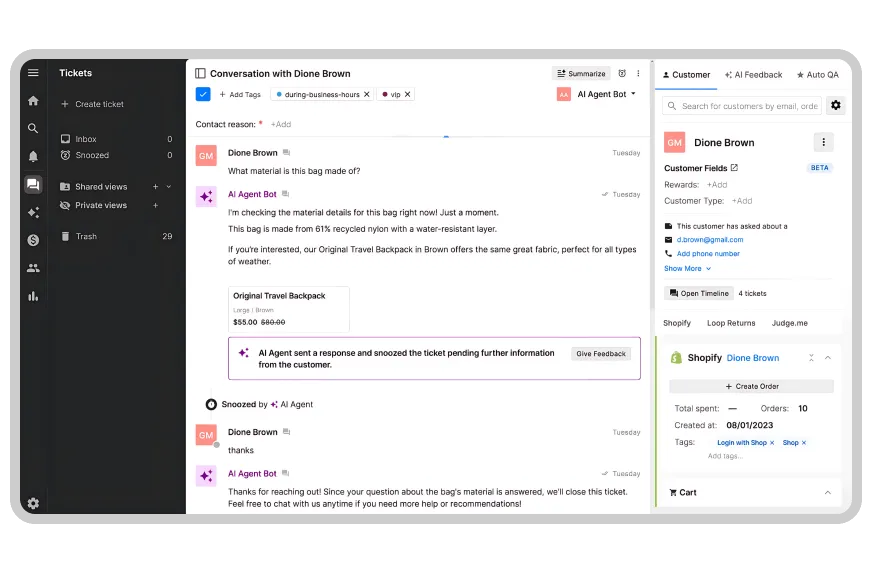Viewport: 872px width, 572px height.
Task: Open Settings gear at sidebar bottom
Action: tap(33, 503)
